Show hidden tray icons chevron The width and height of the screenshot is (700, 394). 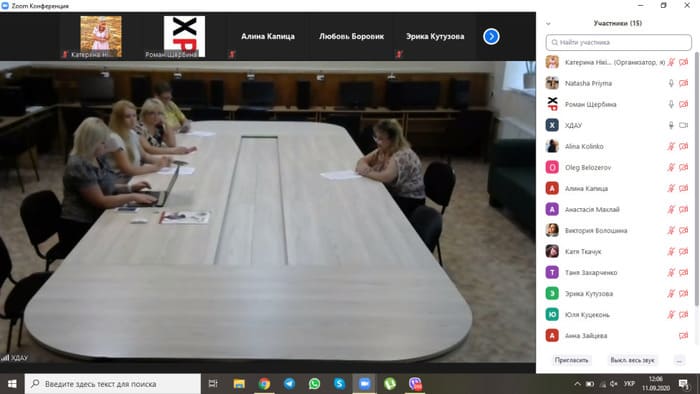point(577,384)
